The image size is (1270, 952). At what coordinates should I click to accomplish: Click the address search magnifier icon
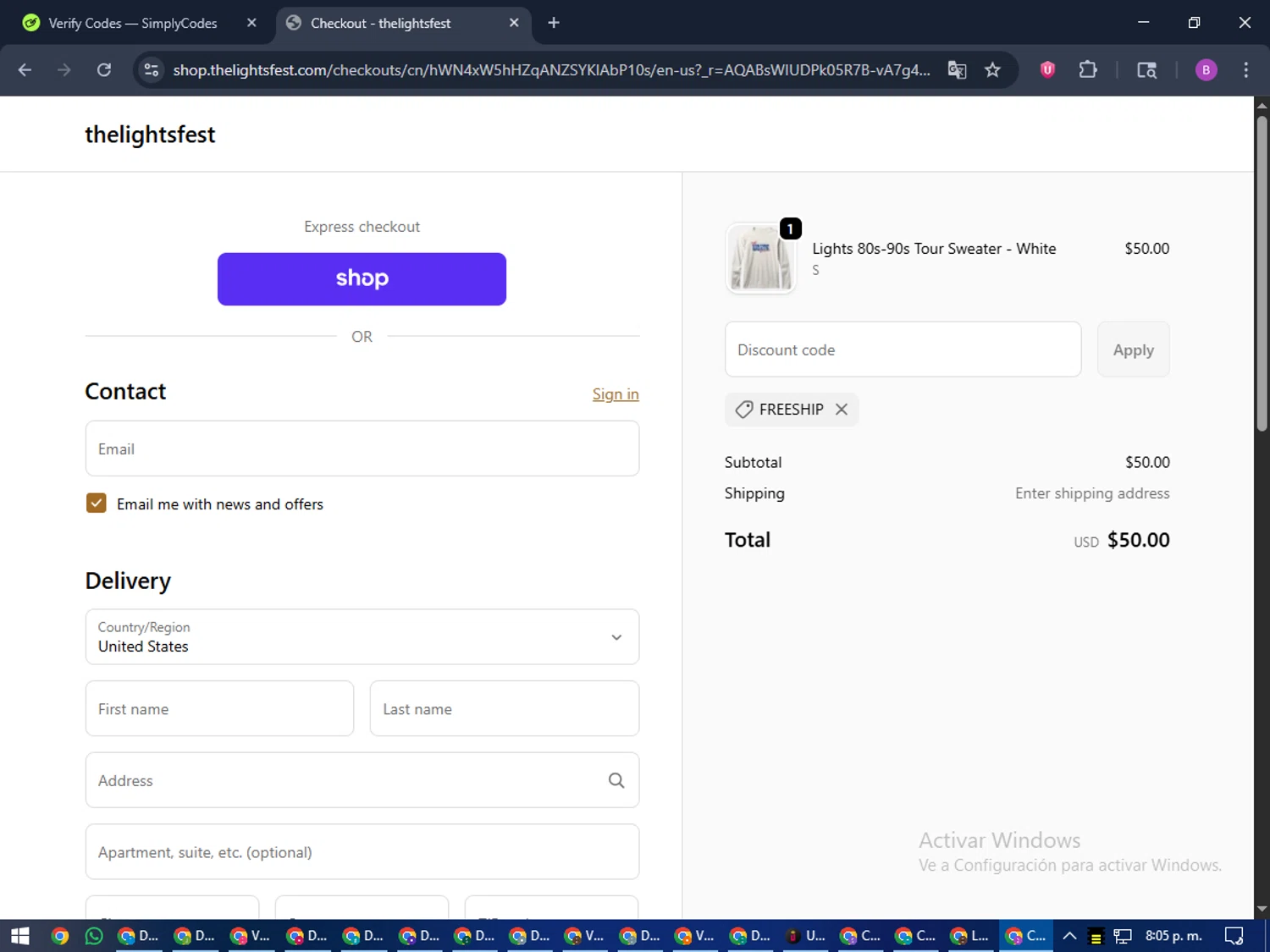616,780
